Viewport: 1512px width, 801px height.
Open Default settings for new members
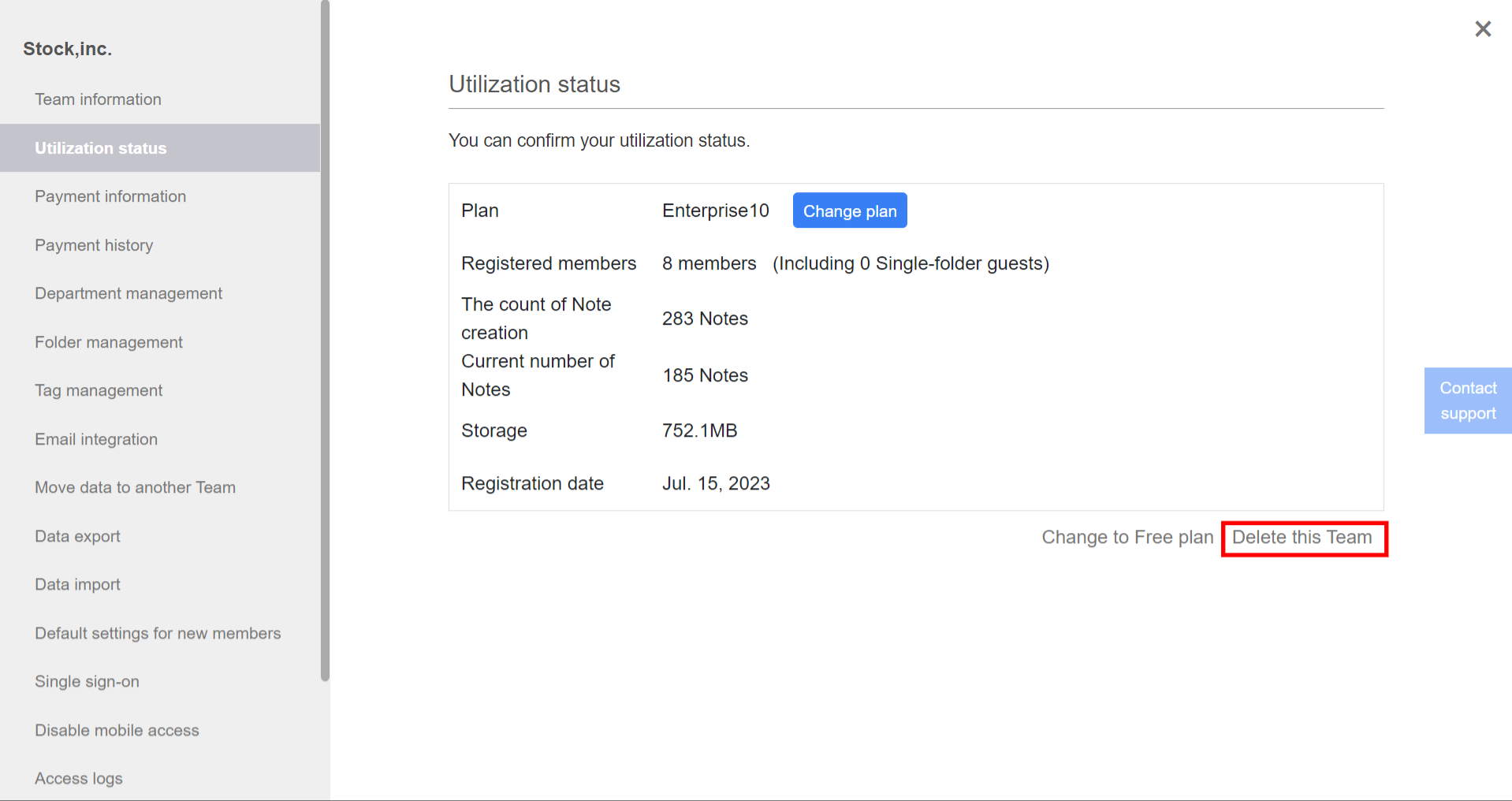click(158, 633)
